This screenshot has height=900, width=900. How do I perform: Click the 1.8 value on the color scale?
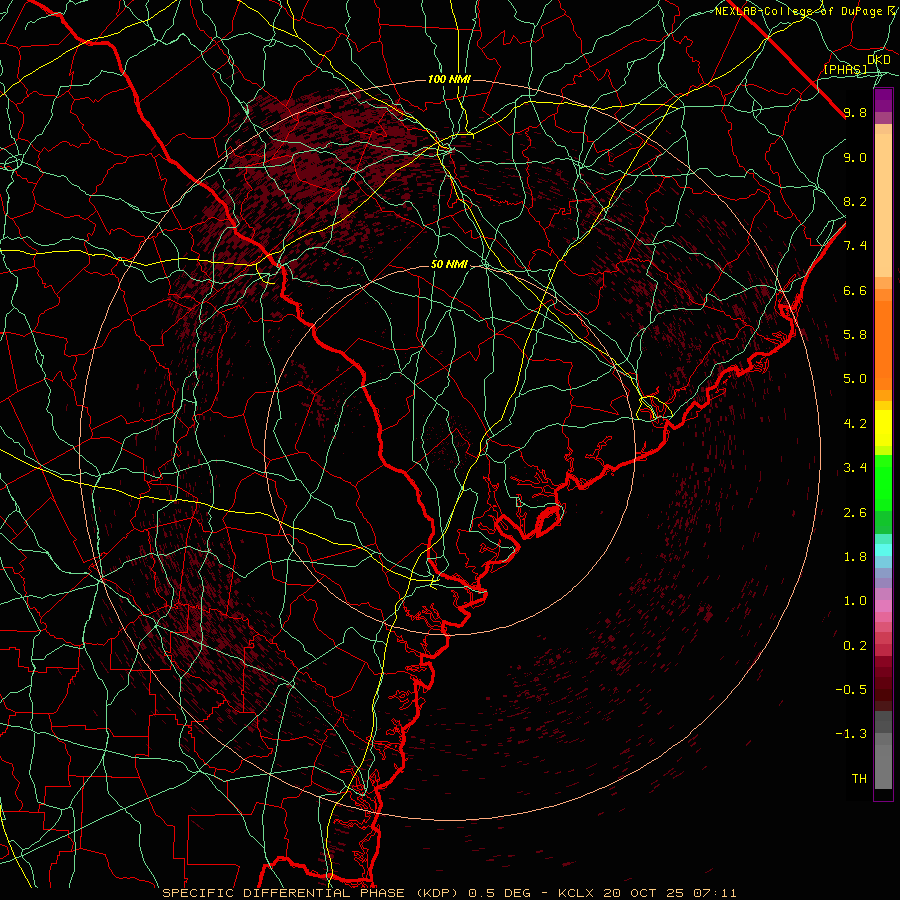coord(855,557)
